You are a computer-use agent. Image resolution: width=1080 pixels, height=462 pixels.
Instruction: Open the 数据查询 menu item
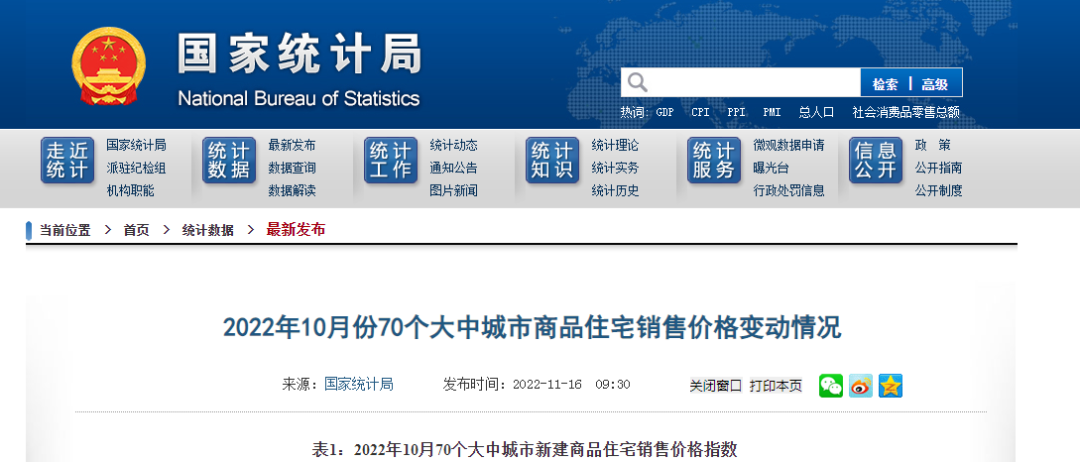(x=292, y=168)
